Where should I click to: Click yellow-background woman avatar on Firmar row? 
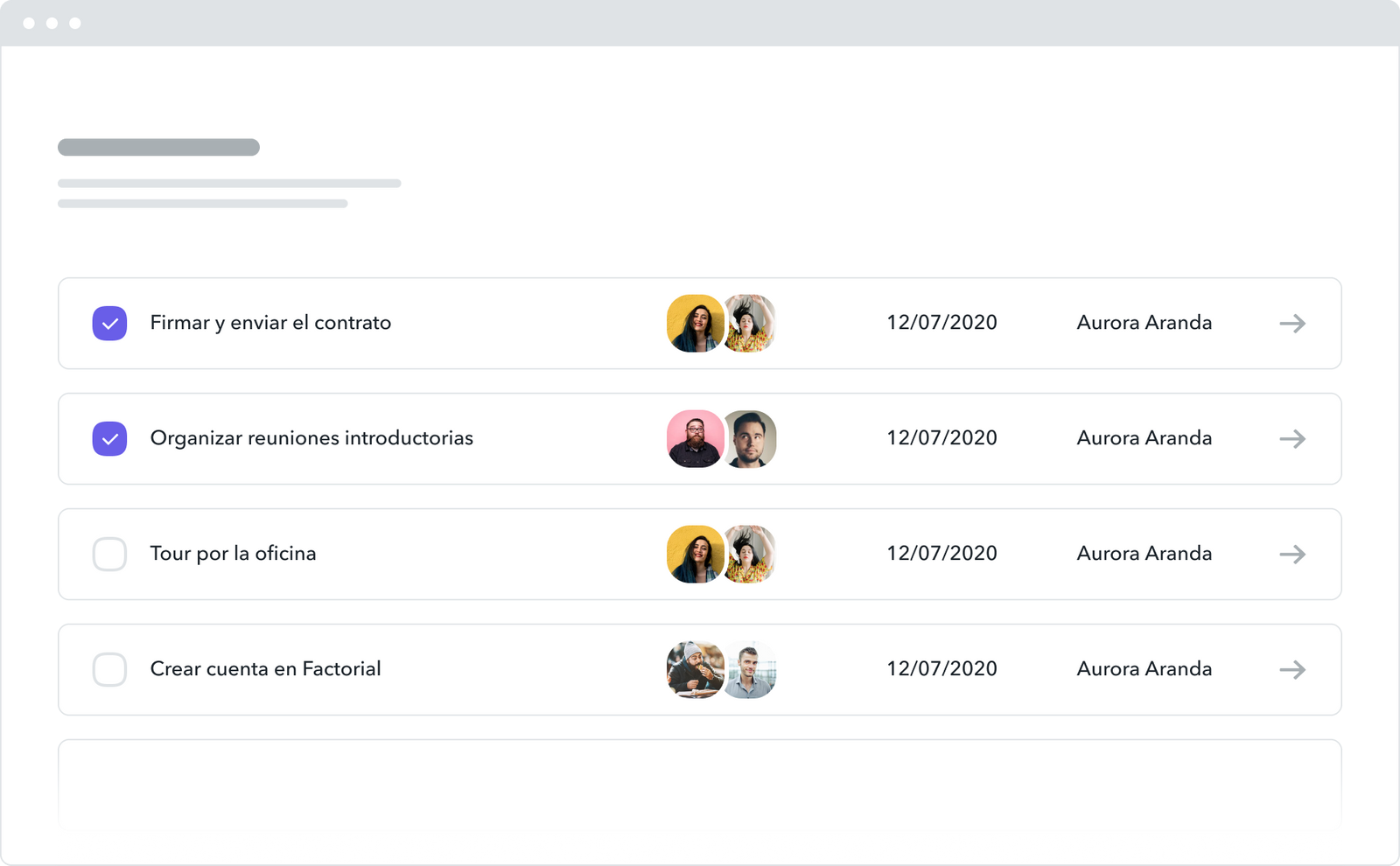click(695, 324)
